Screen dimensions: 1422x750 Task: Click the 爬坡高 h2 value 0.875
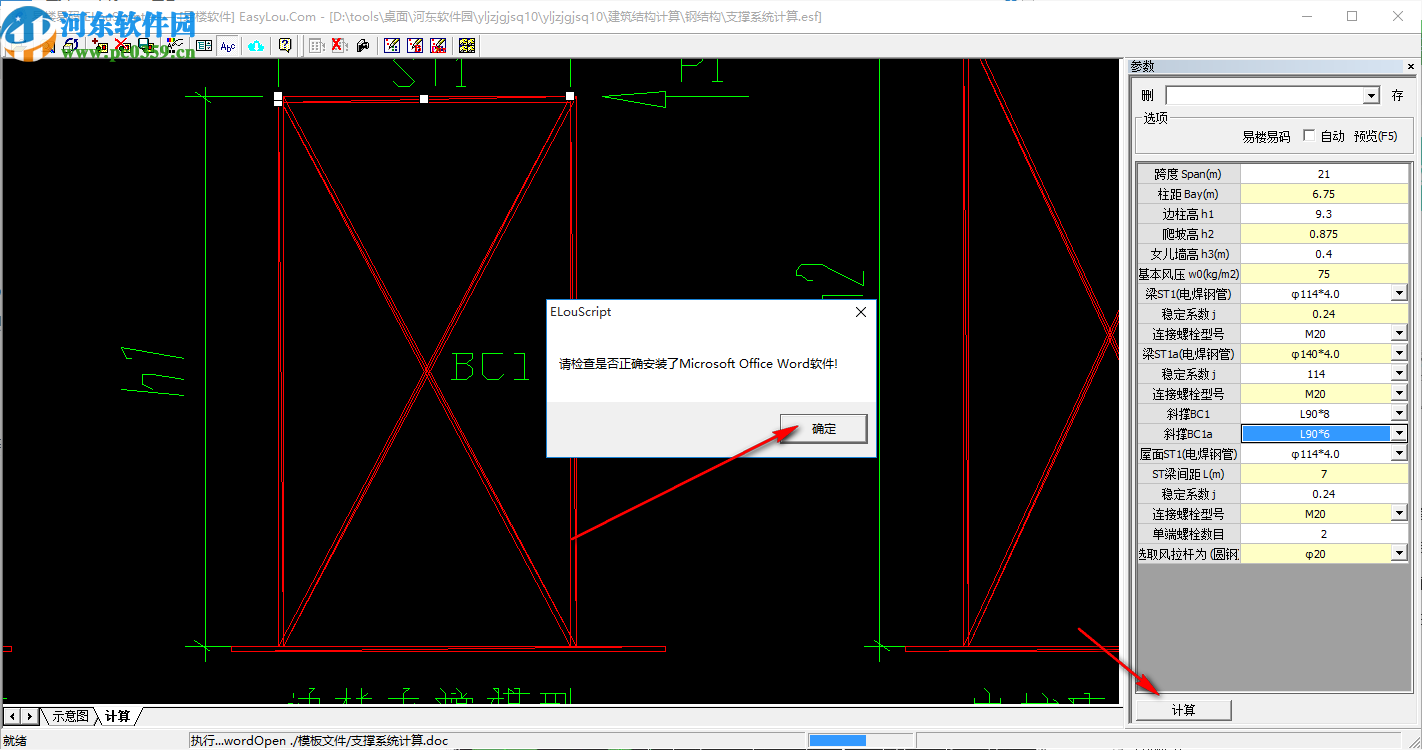[1324, 234]
